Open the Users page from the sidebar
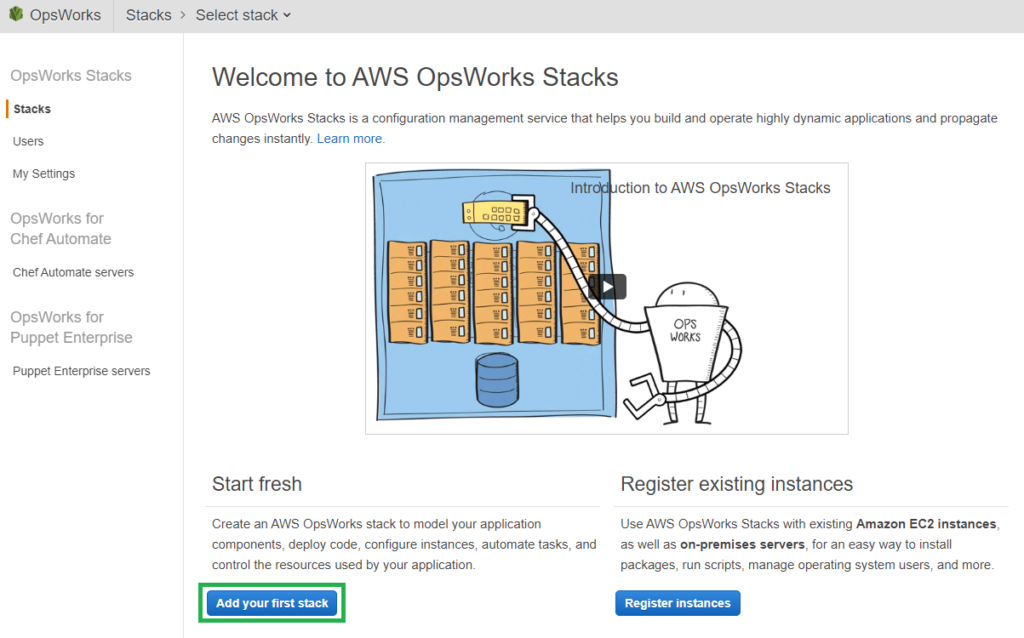 coord(27,141)
